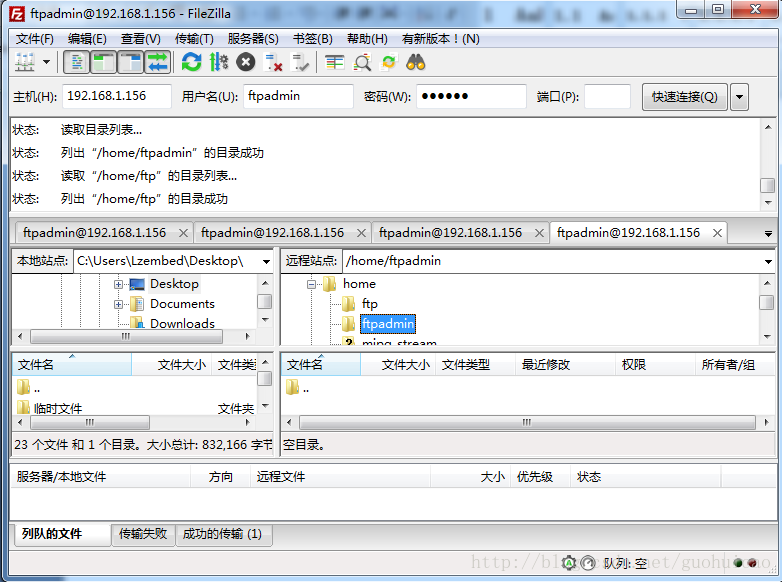Screen dimensions: 782x582
Task: Open the remote parent directory entry
Action: (x=298, y=388)
